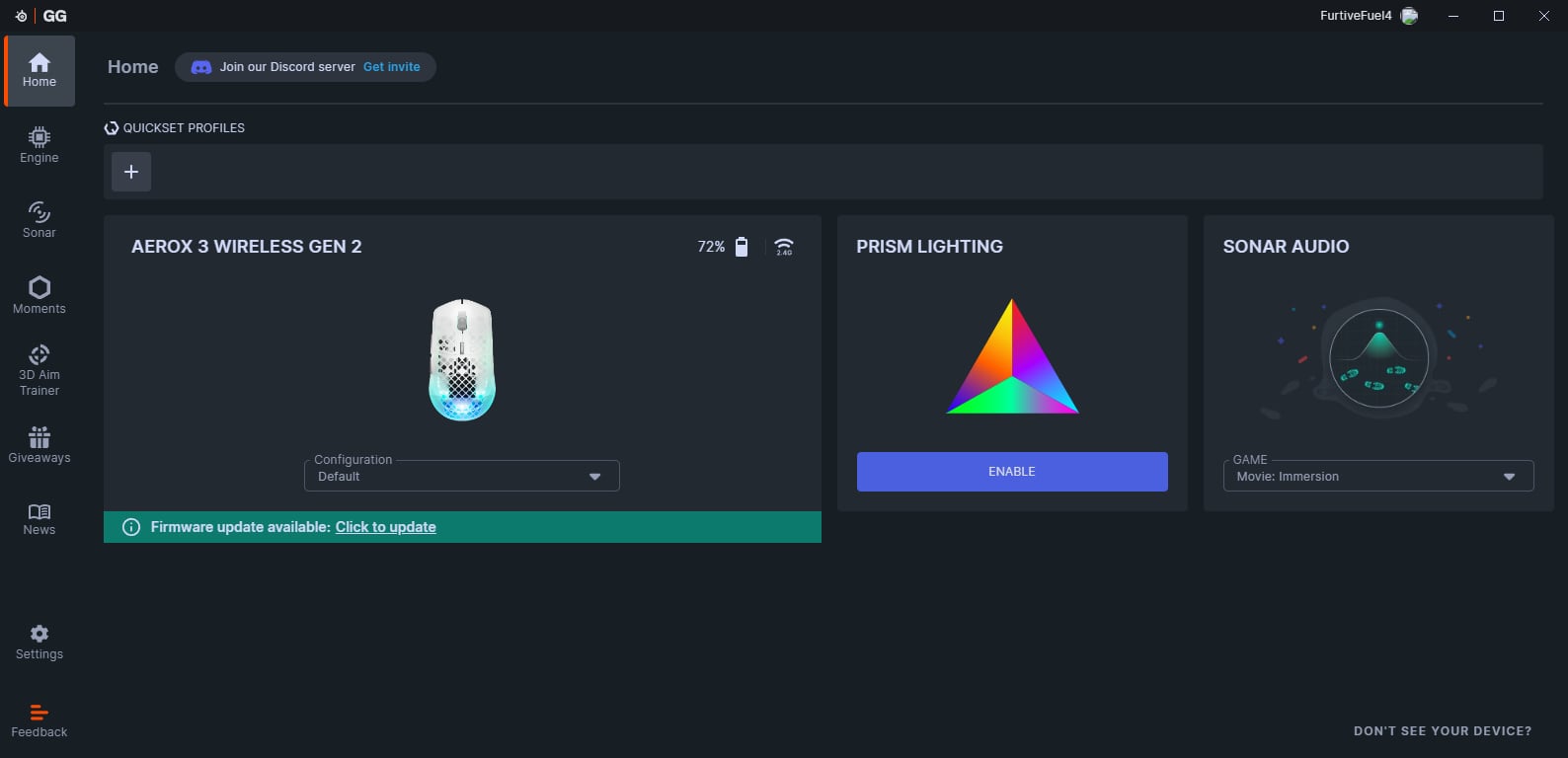Add a new Quickset profile
Viewport: 1568px width, 758px height.
pos(131,172)
